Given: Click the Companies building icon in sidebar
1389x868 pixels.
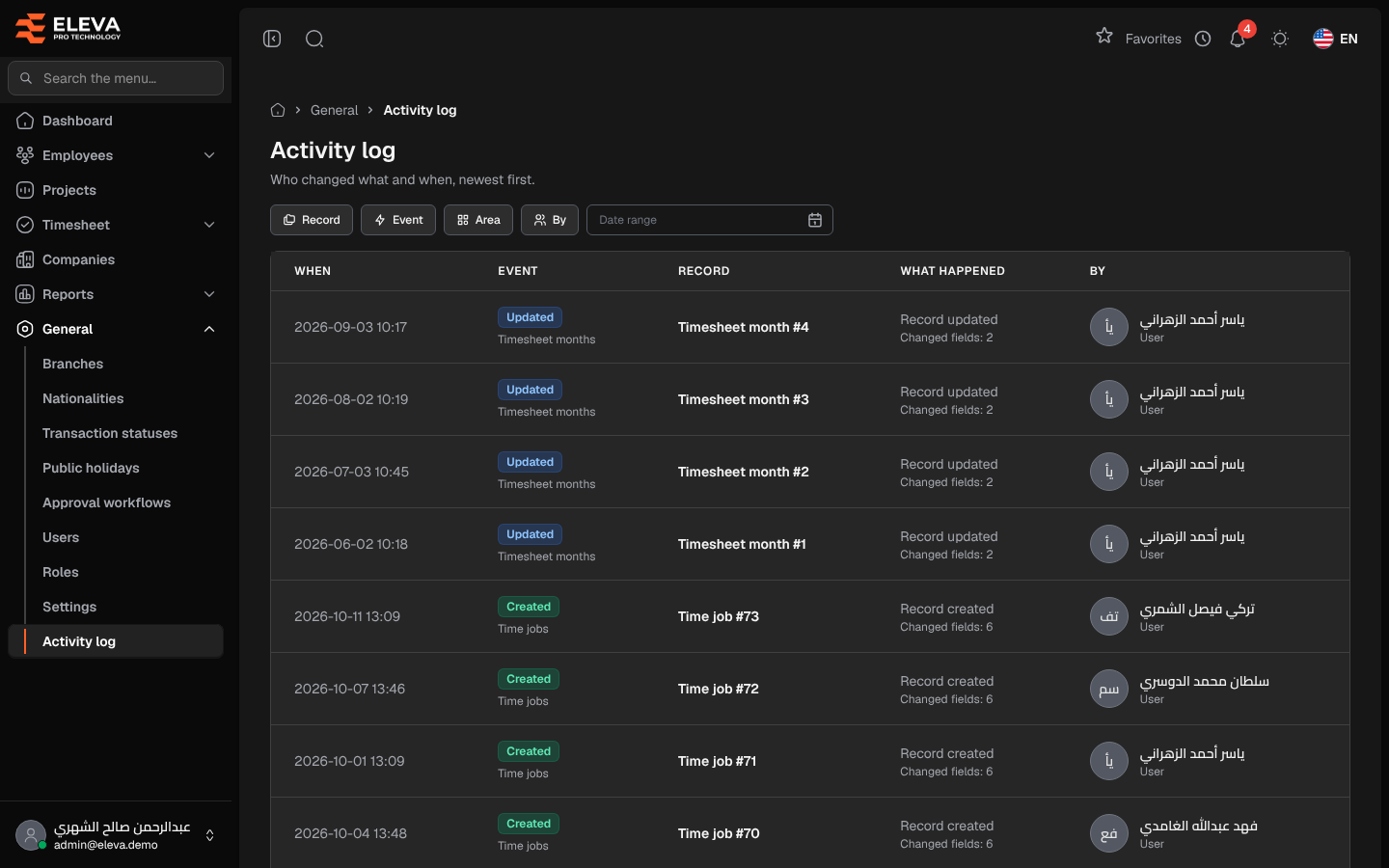Looking at the screenshot, I should click(x=25, y=259).
